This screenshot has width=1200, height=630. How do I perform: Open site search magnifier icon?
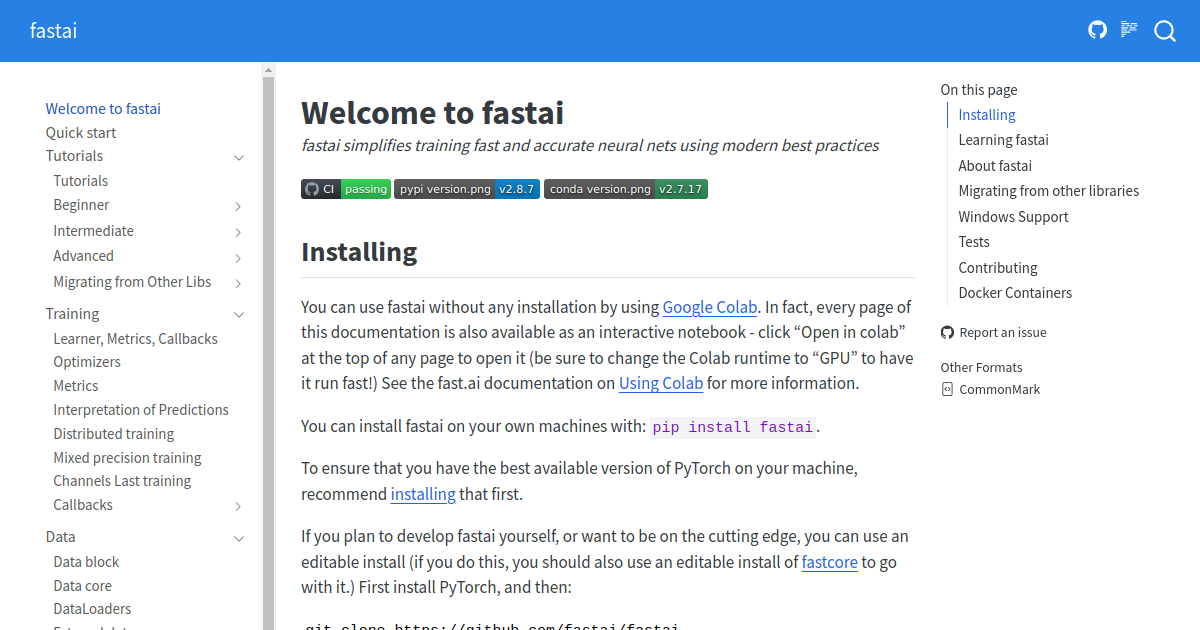pos(1165,31)
